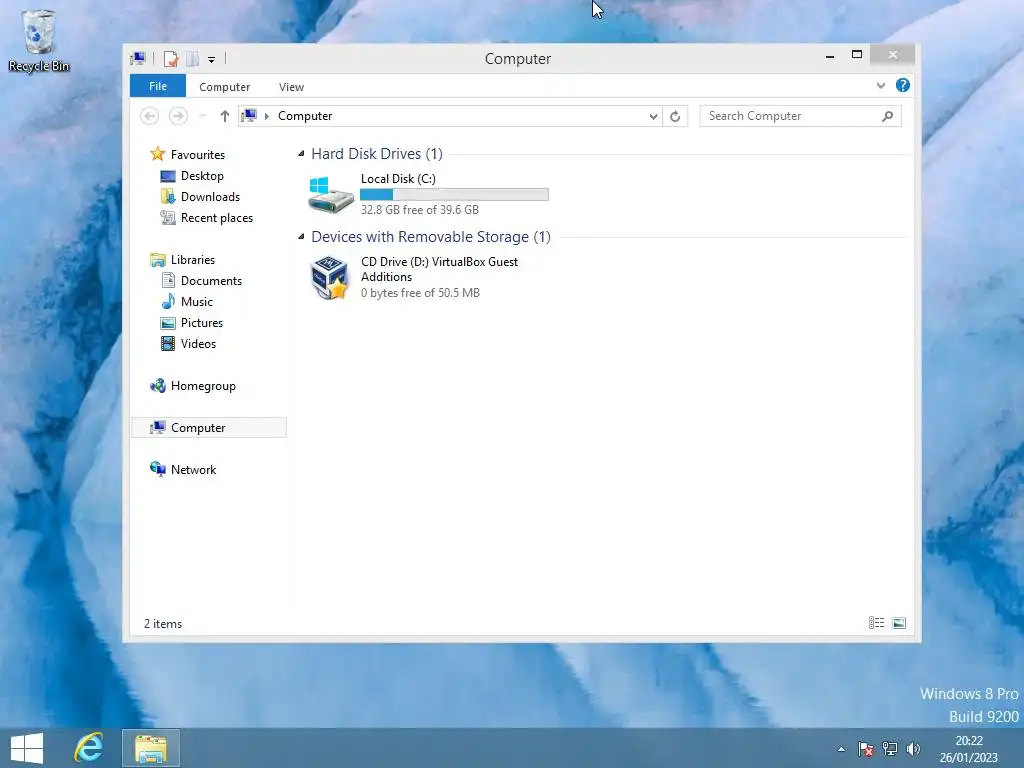
Task: Select Computer in the navigation pane
Action: [209, 428]
